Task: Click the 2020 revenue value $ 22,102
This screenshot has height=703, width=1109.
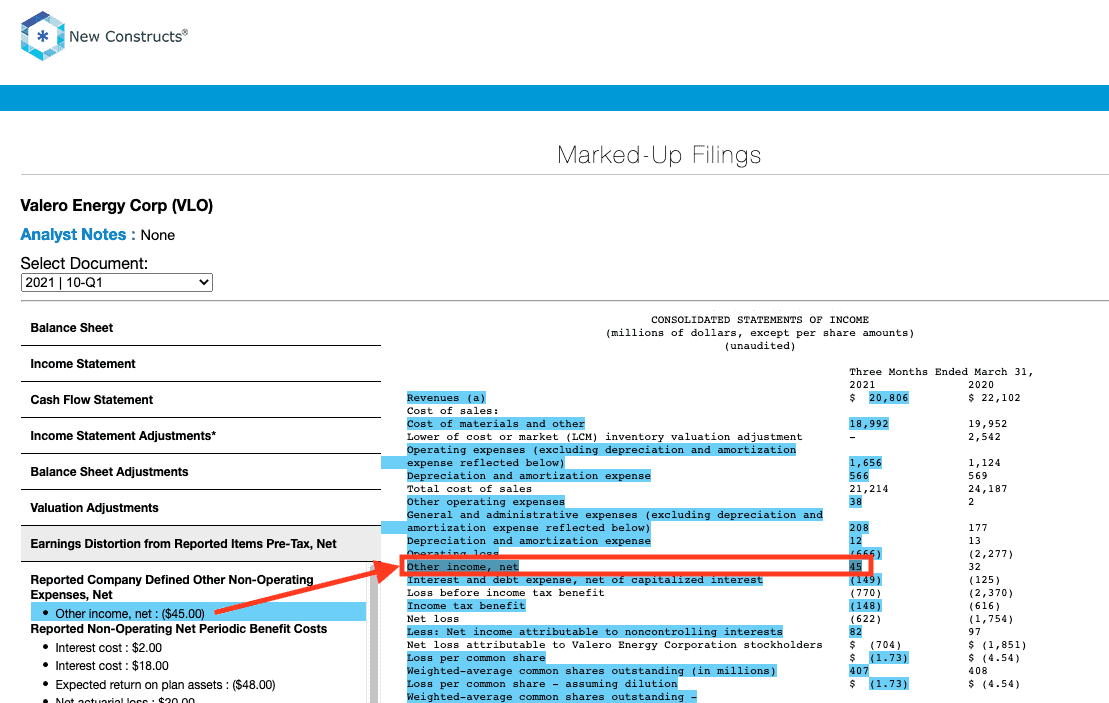Action: pyautogui.click(x=994, y=398)
